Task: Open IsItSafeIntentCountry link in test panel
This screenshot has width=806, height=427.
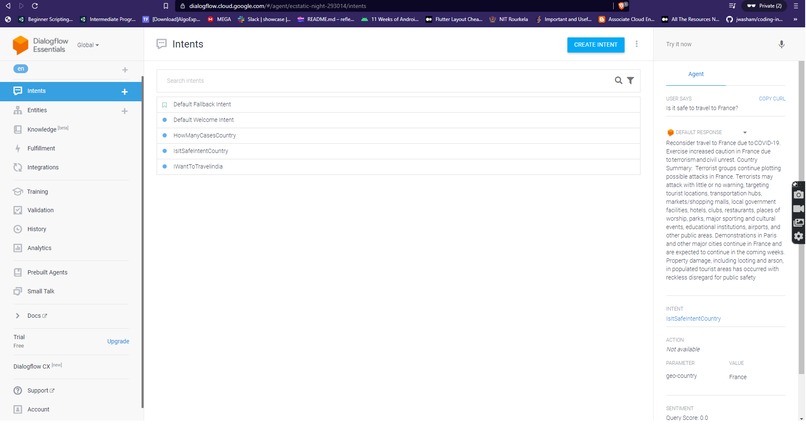Action: point(693,319)
